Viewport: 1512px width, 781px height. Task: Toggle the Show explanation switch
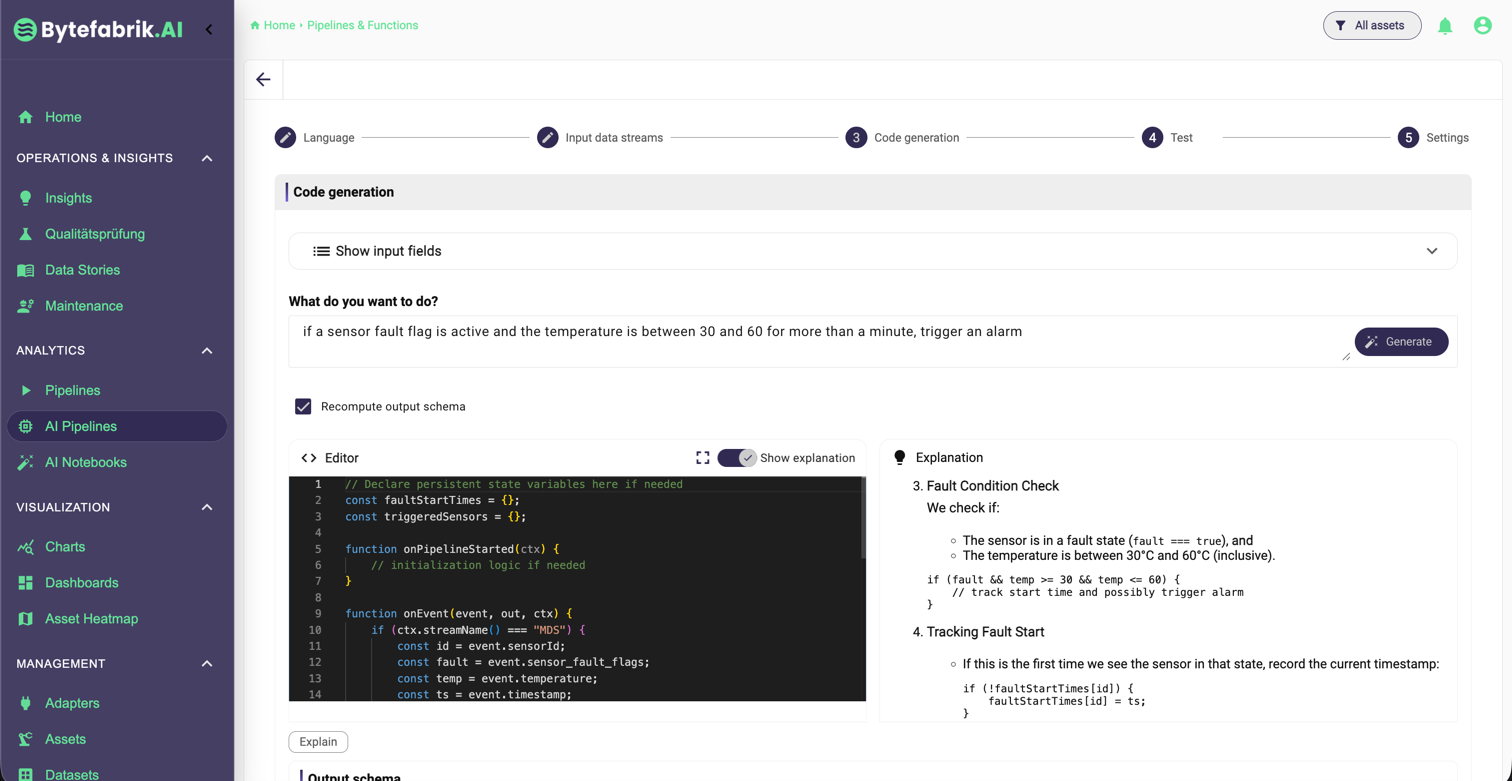[737, 458]
